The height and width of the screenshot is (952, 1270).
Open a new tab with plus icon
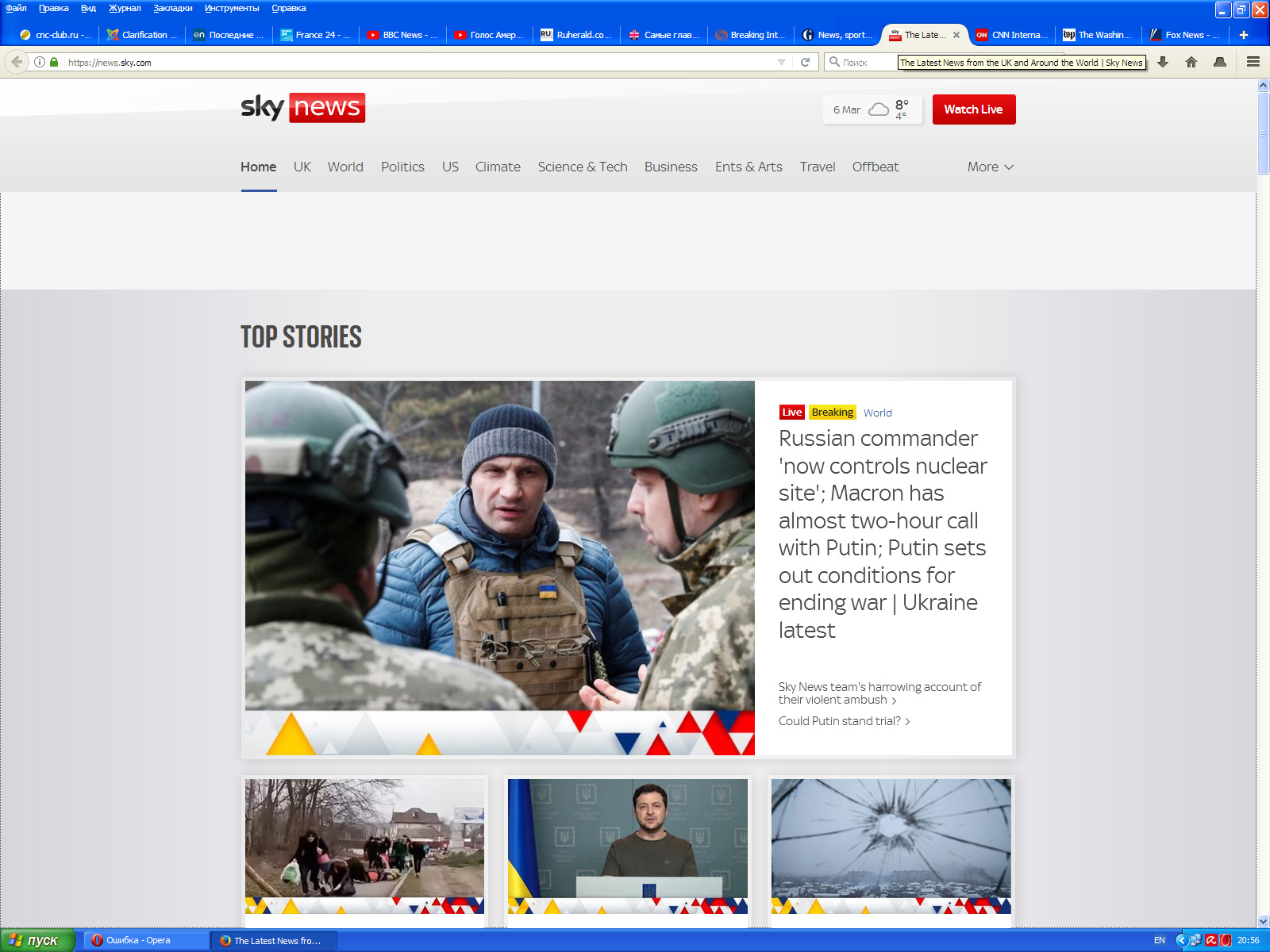[x=1244, y=35]
